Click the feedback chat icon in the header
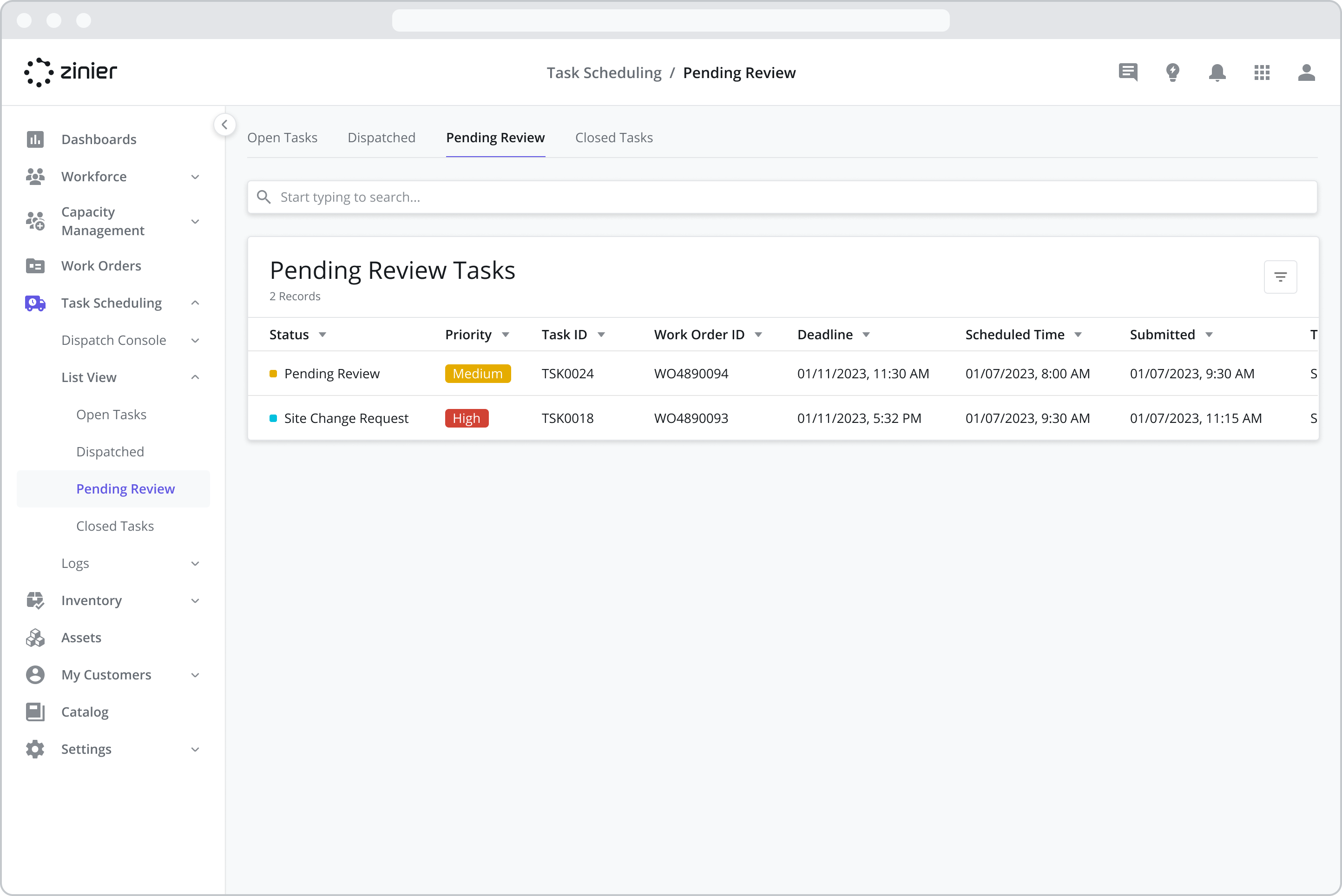 pyautogui.click(x=1127, y=72)
